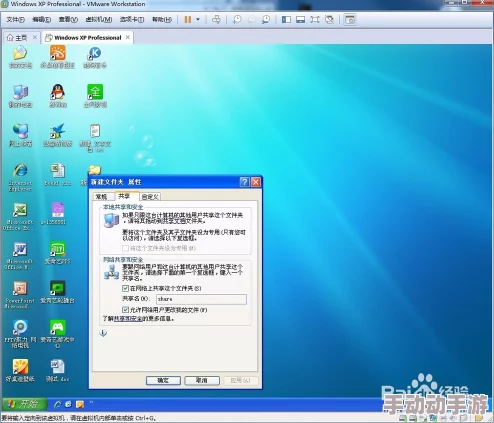
Task: Open the 虚拟机(M) menu
Action: coord(99,20)
